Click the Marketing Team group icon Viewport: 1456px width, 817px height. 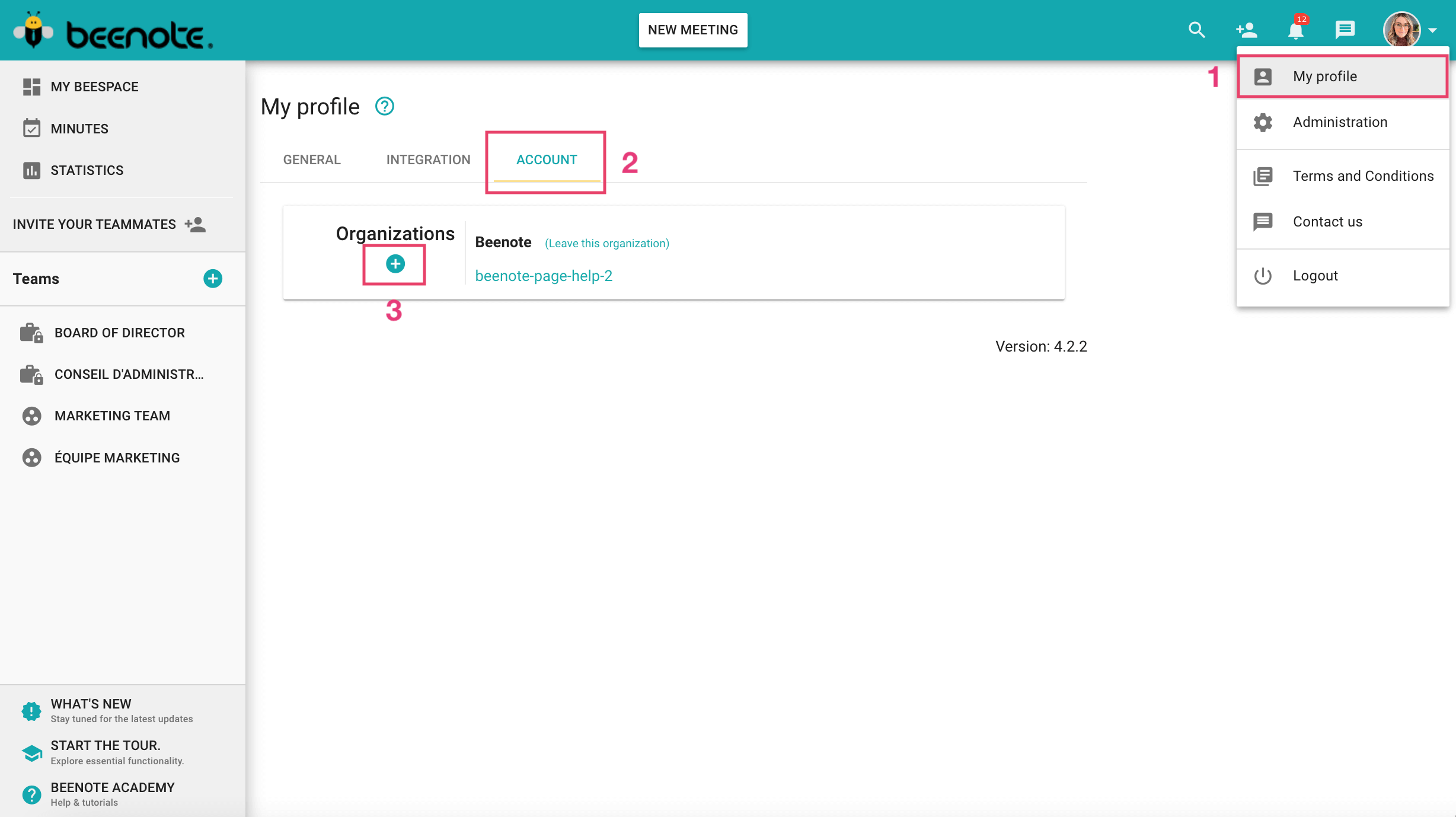[31, 416]
